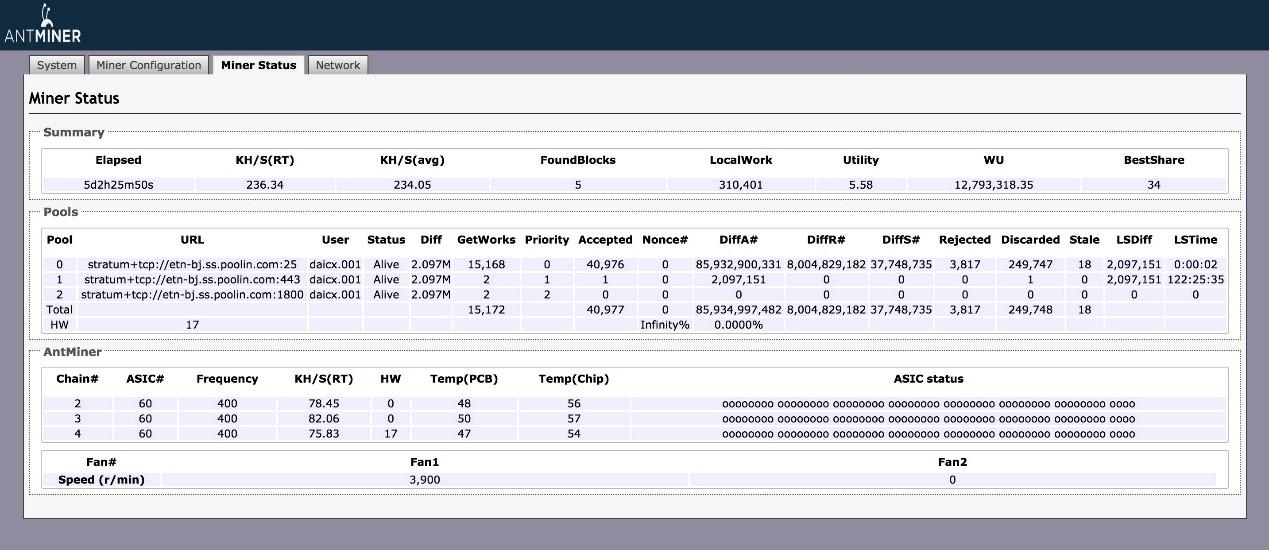Viewport: 1269px width, 550px height.
Task: Click the Utility value 5.58
Action: pyautogui.click(x=861, y=185)
